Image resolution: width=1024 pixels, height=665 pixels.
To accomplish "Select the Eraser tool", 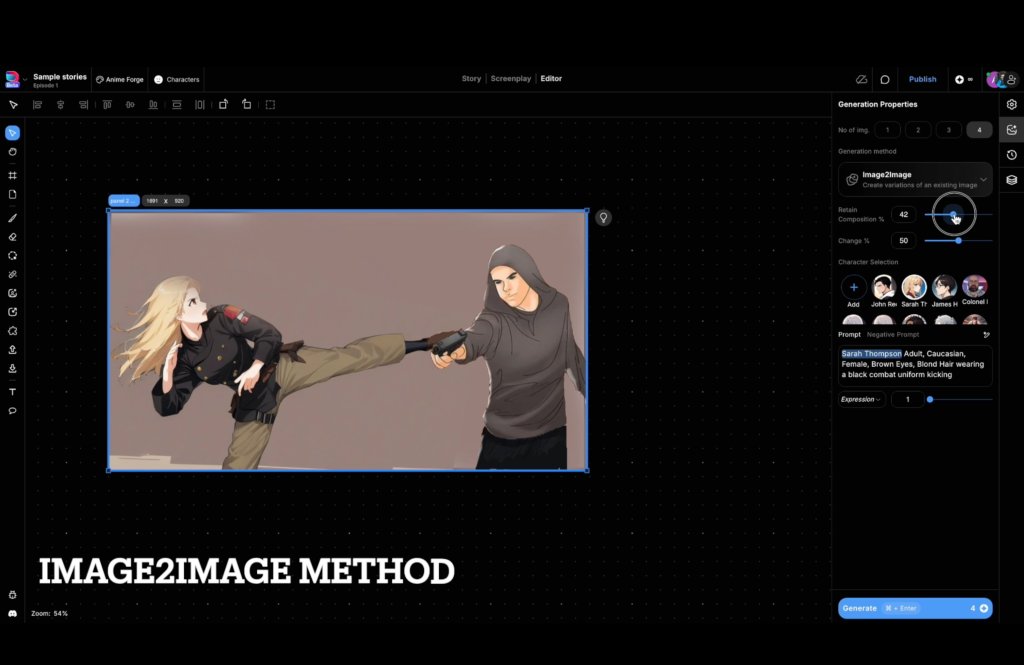I will pyautogui.click(x=13, y=237).
